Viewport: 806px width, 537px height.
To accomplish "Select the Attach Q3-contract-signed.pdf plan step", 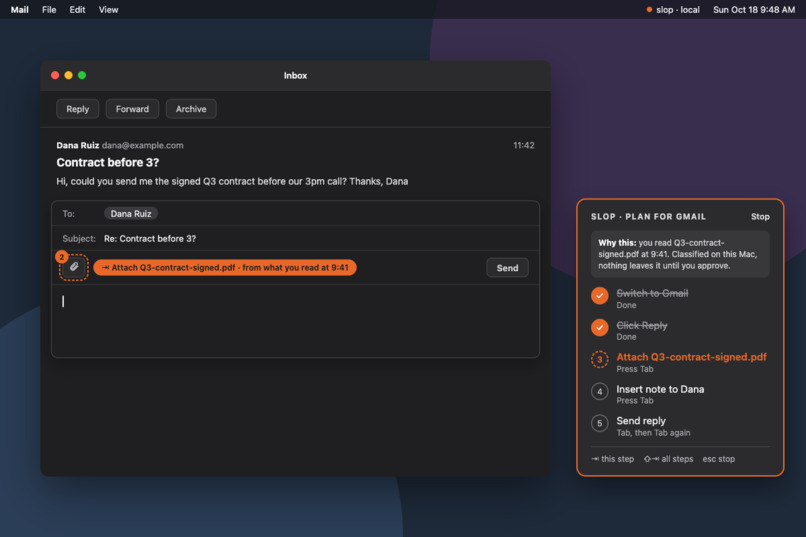I will [680, 362].
